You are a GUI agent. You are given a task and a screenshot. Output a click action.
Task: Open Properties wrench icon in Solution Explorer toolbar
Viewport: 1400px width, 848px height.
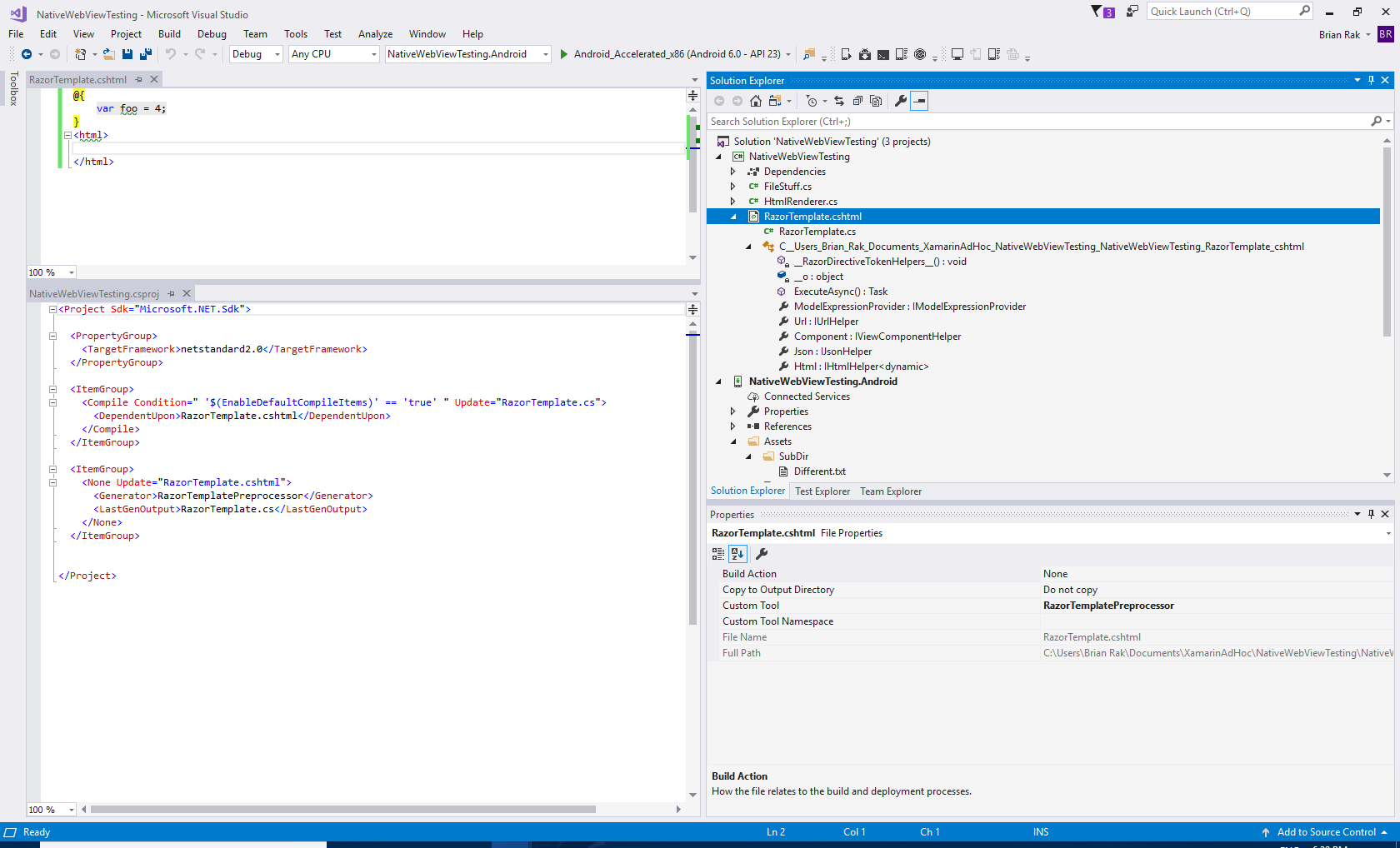[x=901, y=101]
